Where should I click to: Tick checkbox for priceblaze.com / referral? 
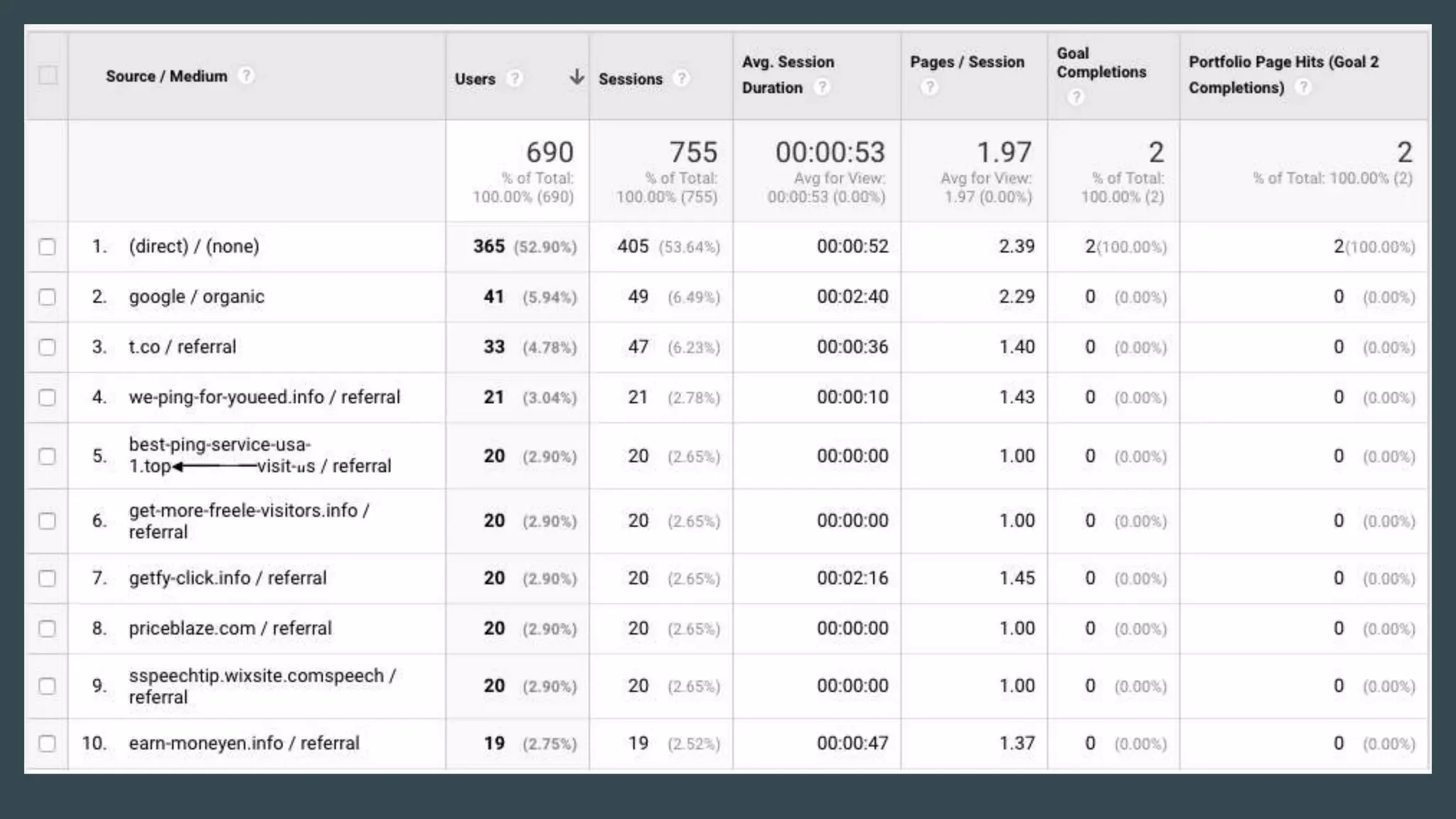[47, 629]
